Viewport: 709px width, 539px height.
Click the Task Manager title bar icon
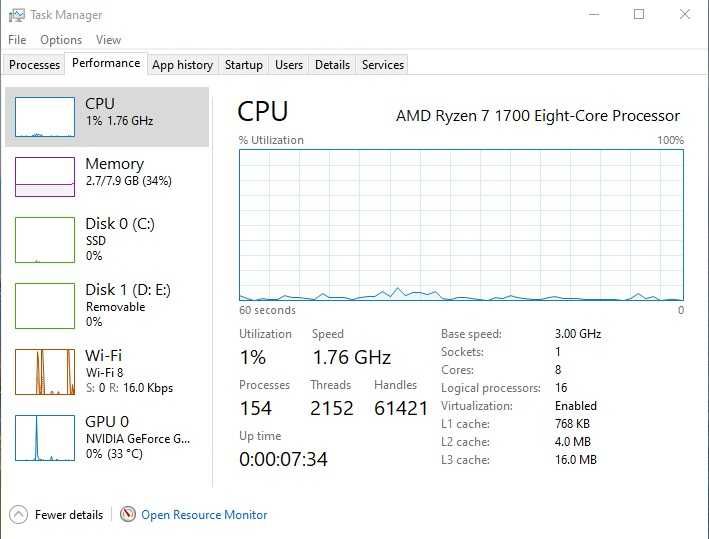point(17,15)
